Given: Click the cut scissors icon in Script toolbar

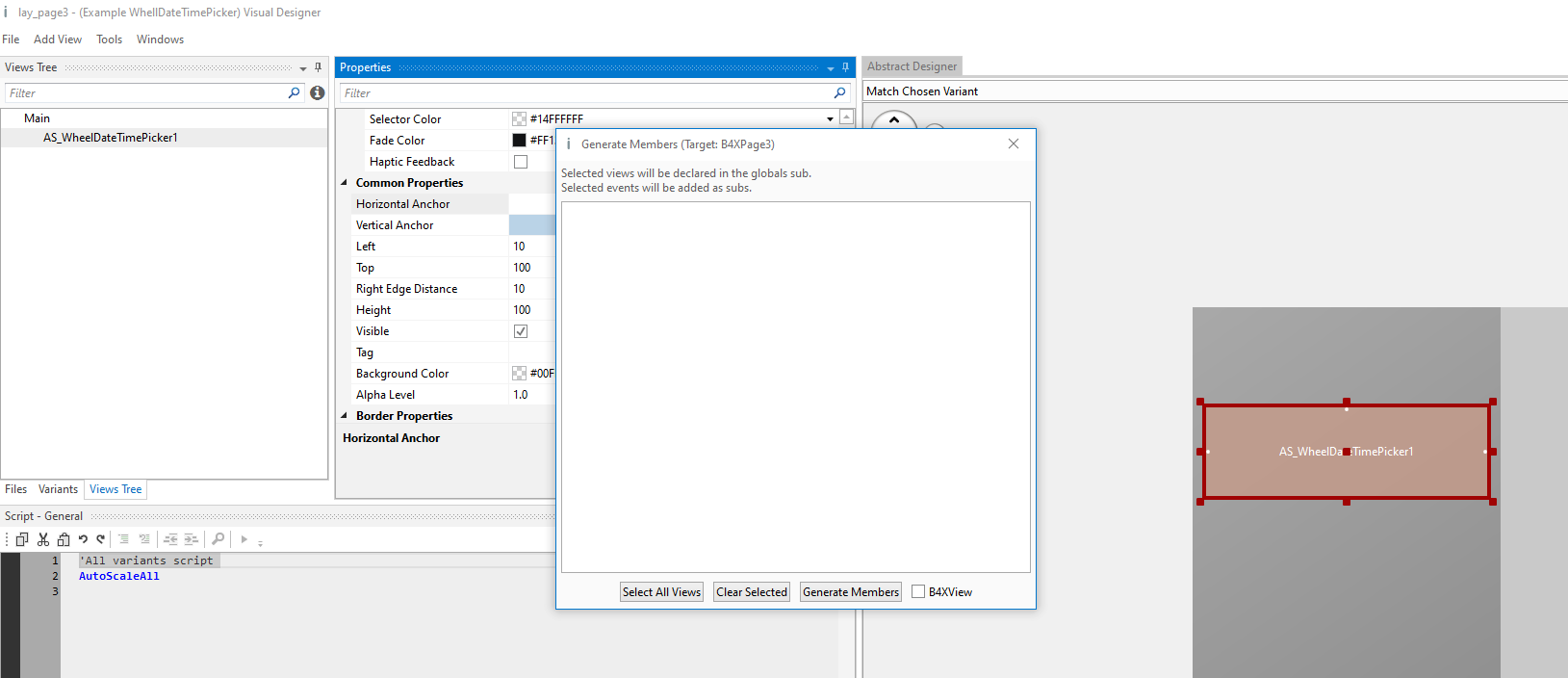Looking at the screenshot, I should tap(43, 539).
